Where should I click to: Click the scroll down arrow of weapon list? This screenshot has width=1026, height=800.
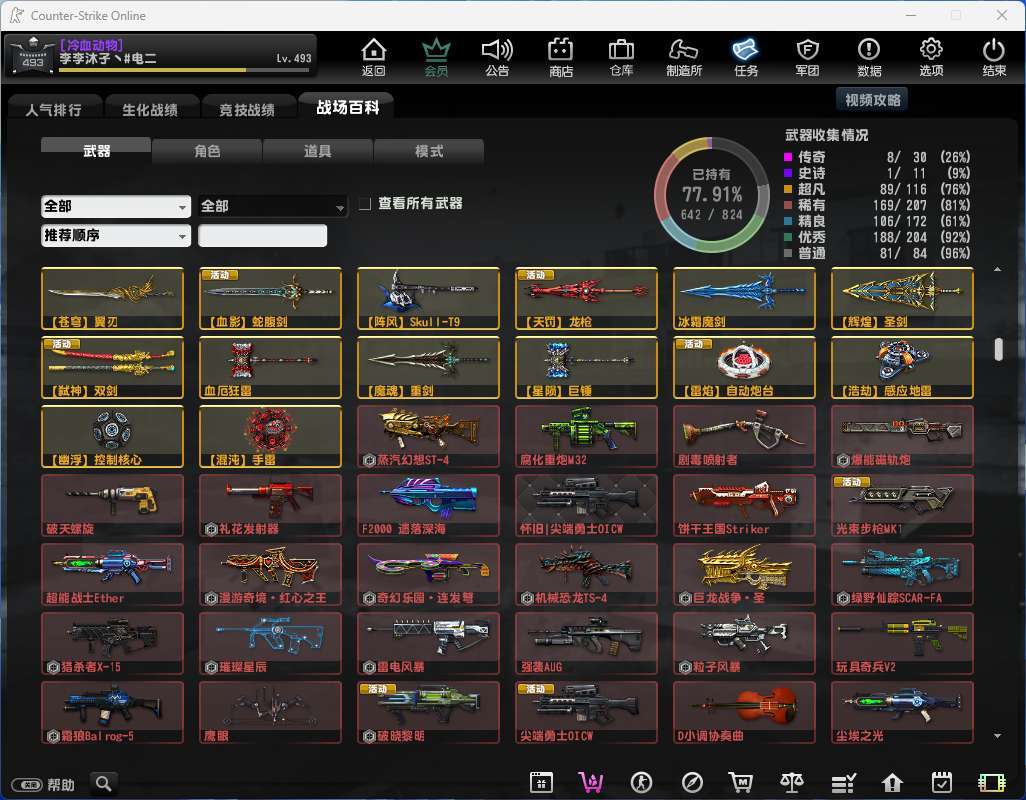(998, 736)
